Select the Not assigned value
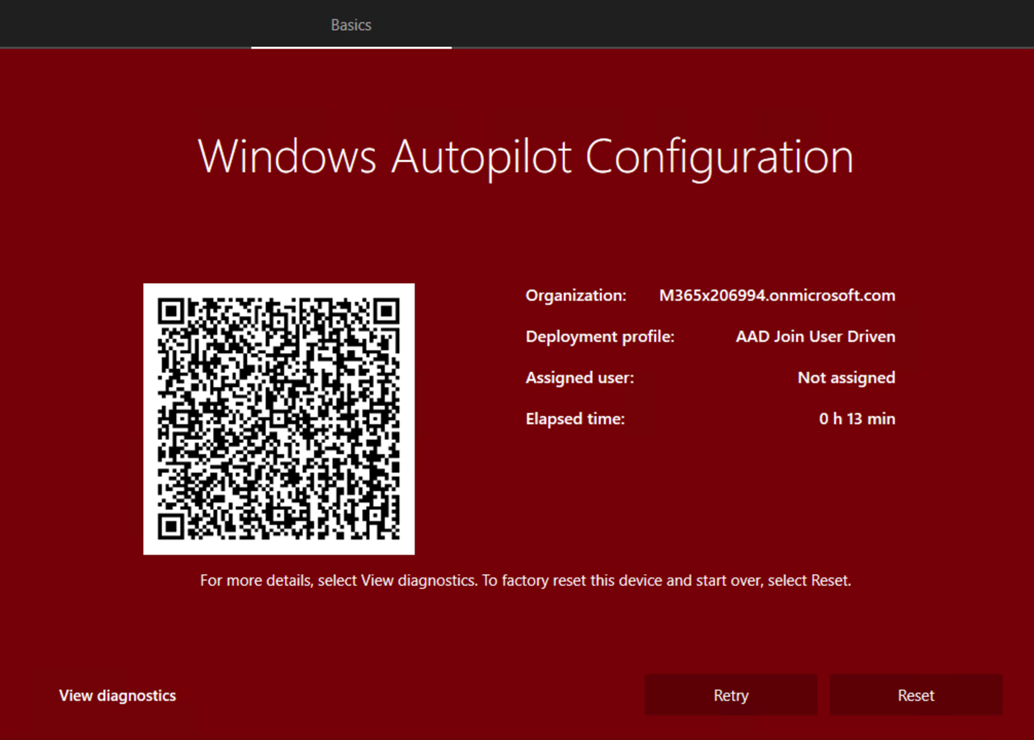 click(846, 377)
